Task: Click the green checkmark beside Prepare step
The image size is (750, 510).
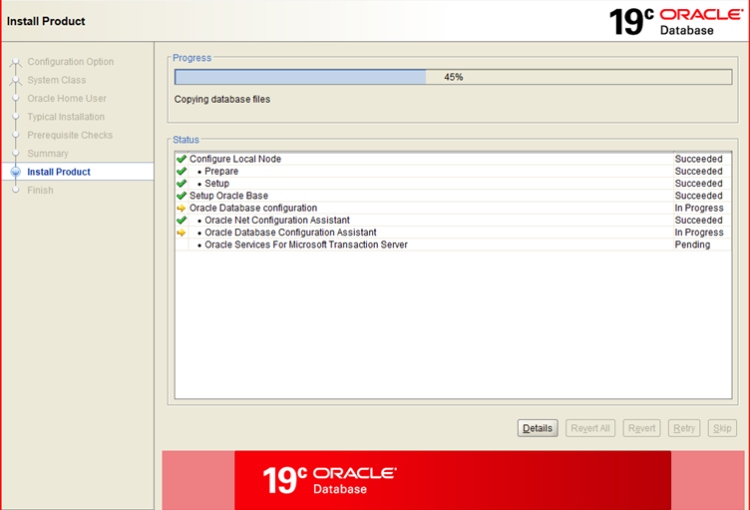Action: (181, 171)
